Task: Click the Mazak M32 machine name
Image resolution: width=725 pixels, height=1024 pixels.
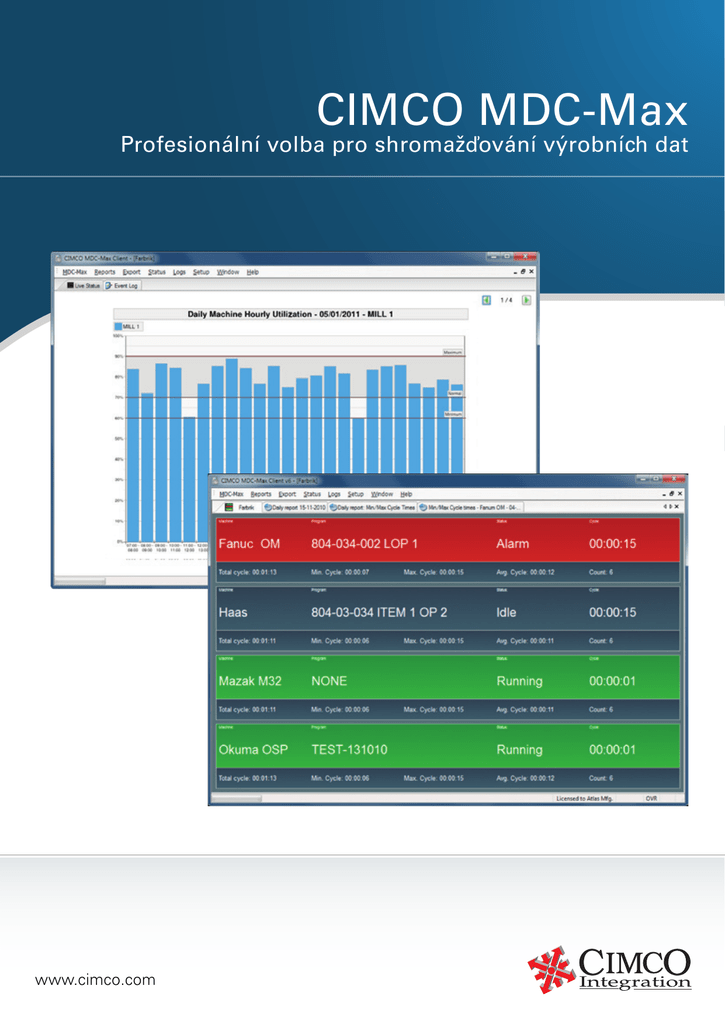Action: [250, 681]
